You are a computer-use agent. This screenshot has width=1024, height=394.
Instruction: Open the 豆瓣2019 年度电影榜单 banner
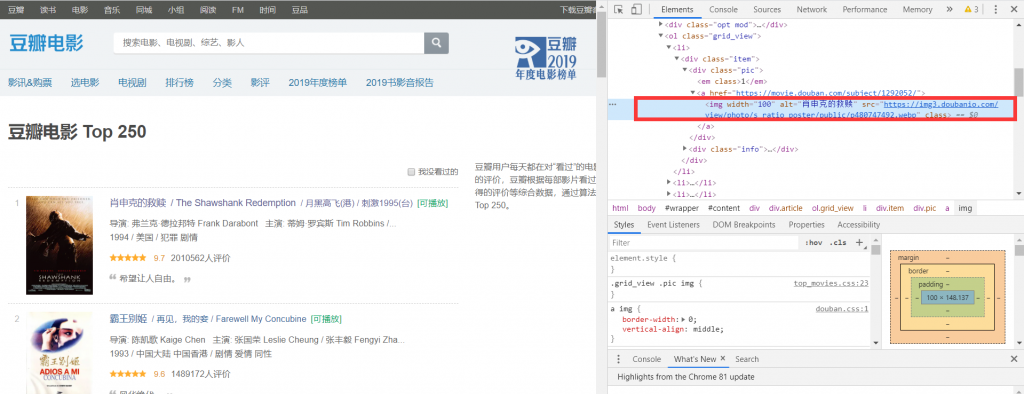(545, 59)
